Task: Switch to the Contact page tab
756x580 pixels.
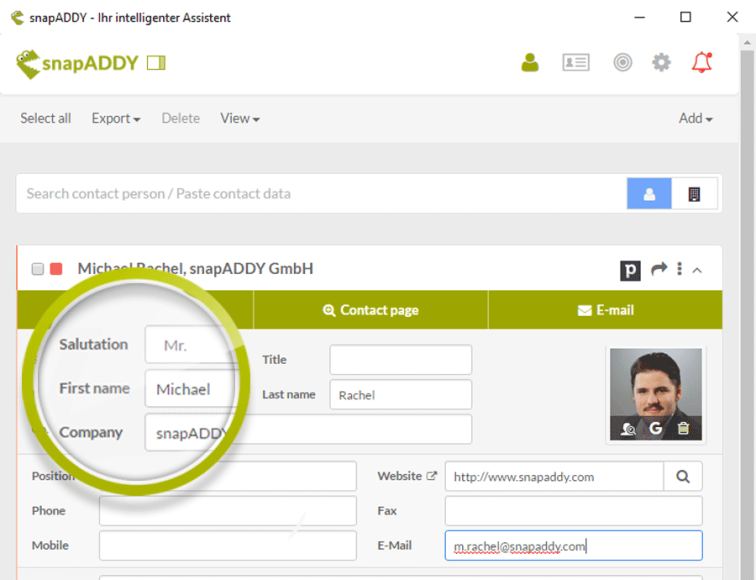Action: click(370, 310)
